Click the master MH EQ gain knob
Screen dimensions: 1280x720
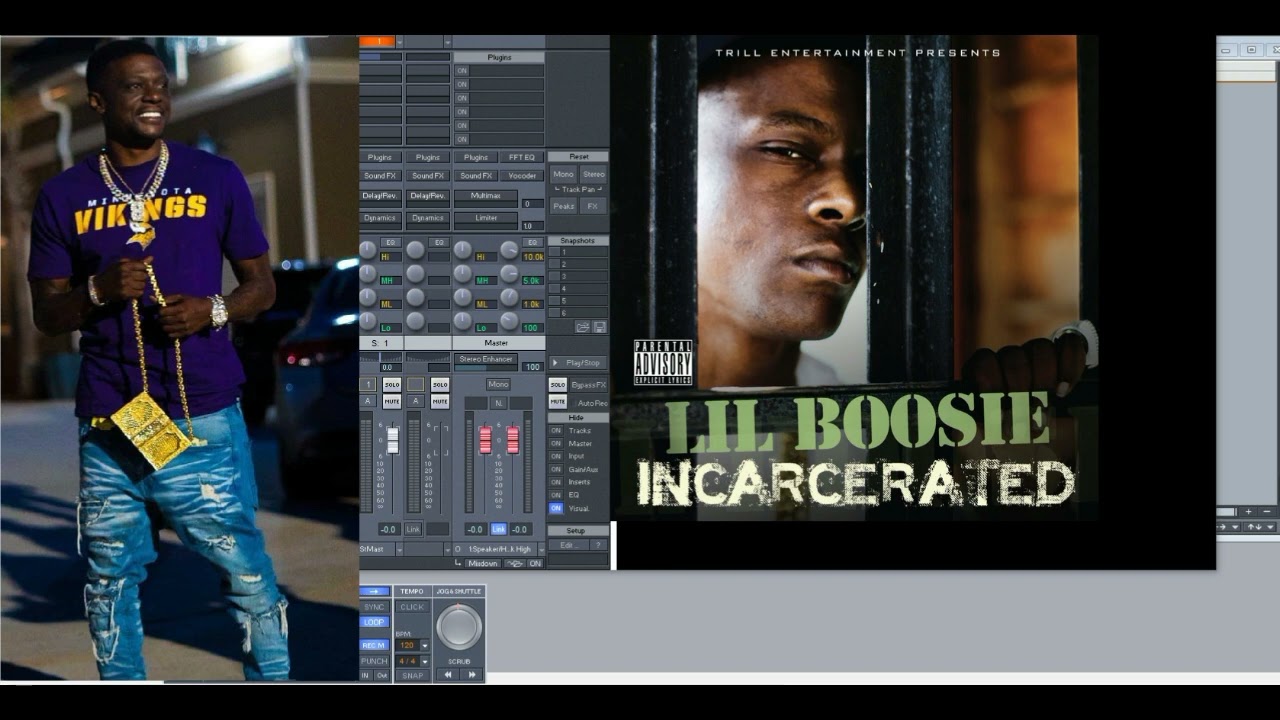click(463, 272)
